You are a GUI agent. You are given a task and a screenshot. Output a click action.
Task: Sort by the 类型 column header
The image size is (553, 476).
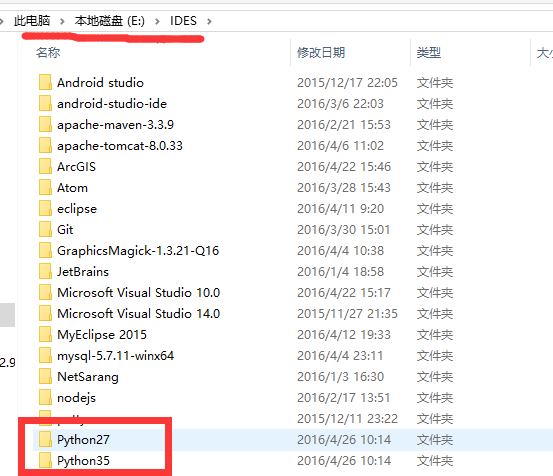pyautogui.click(x=429, y=53)
